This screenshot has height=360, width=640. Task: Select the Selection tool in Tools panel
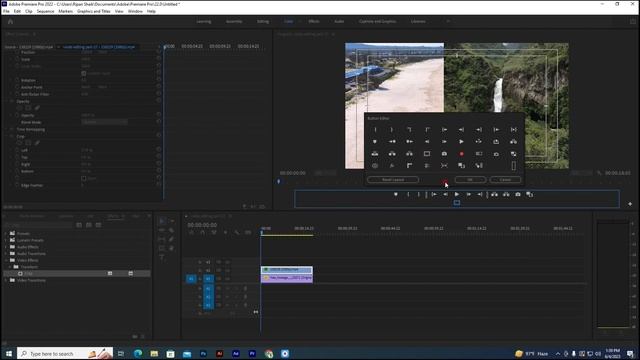(162, 221)
